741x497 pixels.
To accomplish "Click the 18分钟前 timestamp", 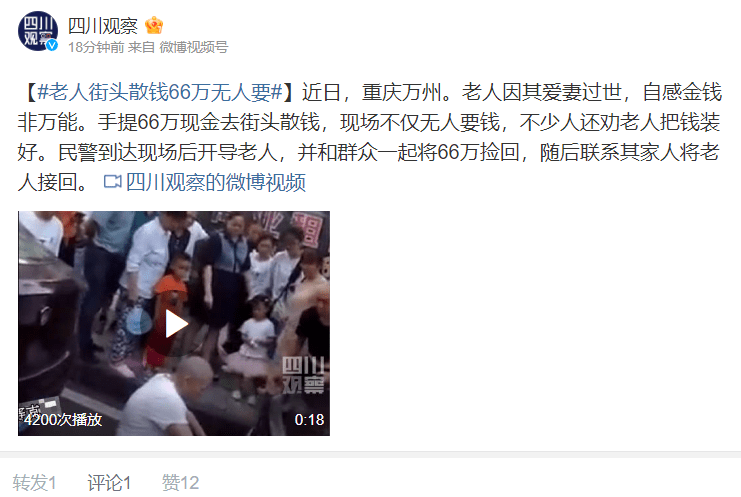I will pos(96,47).
